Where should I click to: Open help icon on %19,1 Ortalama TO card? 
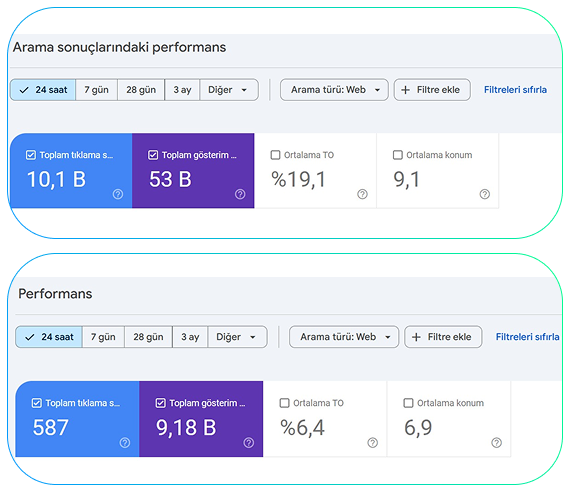tap(362, 194)
